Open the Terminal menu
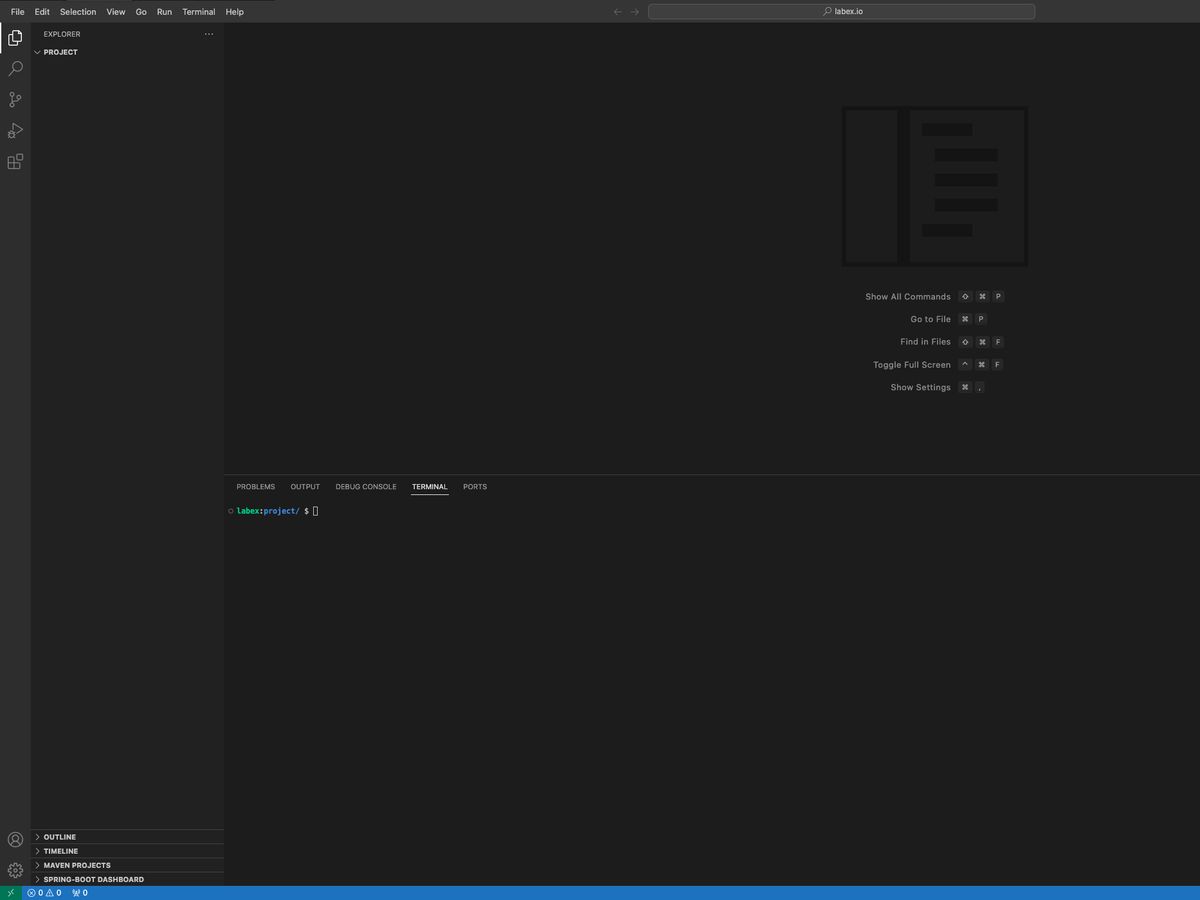Screen dimensions: 1200x900 click(198, 11)
